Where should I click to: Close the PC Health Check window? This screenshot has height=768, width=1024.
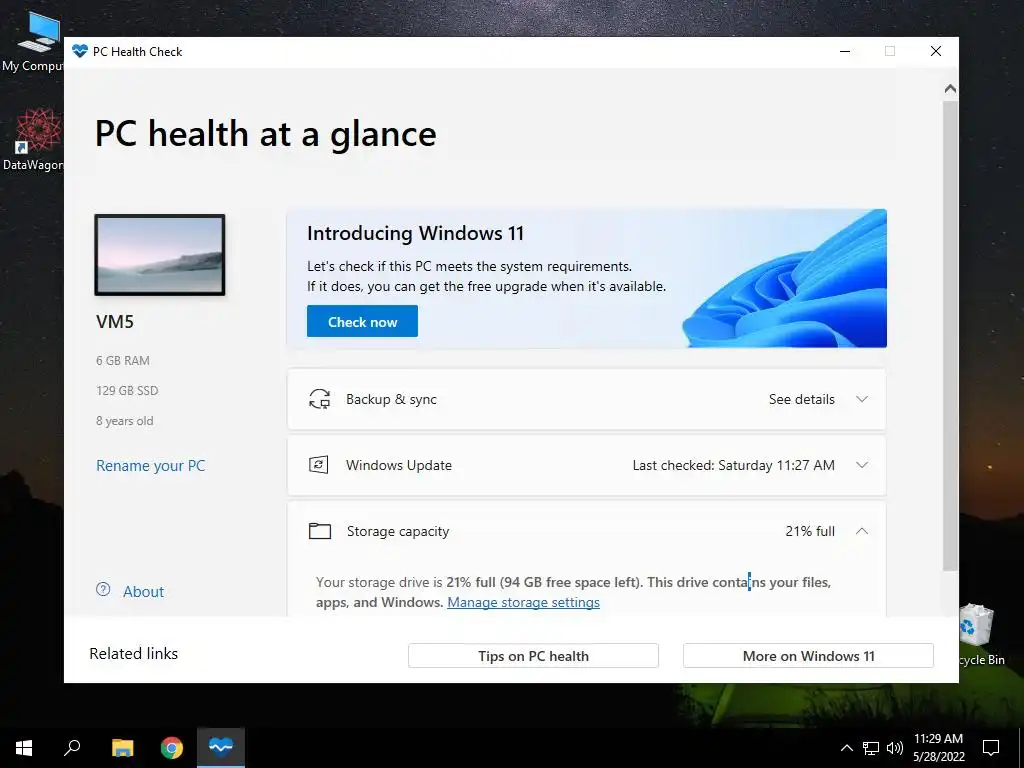click(936, 51)
